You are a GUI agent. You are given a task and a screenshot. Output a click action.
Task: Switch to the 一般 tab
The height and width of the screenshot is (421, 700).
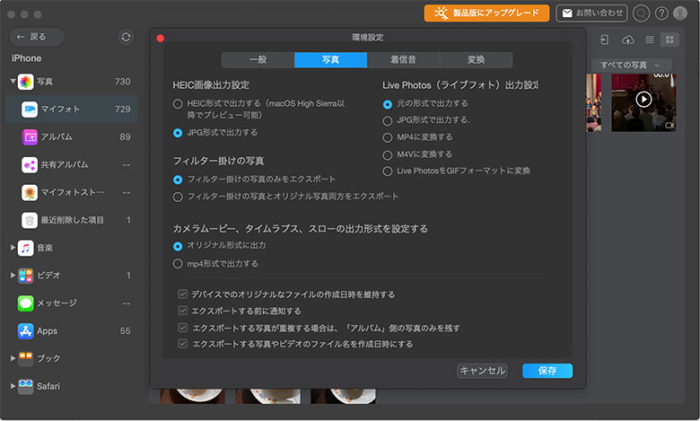click(258, 60)
